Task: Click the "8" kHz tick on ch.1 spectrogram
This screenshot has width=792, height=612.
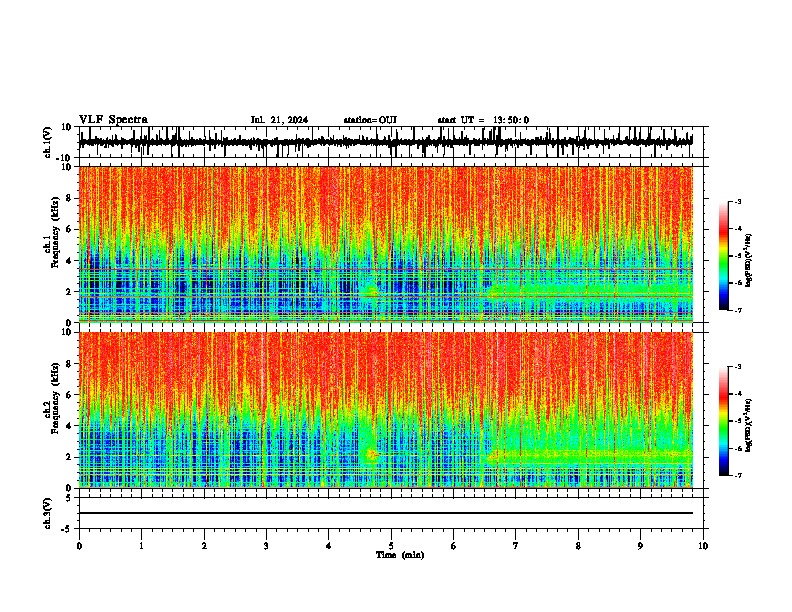Action: tap(70, 198)
